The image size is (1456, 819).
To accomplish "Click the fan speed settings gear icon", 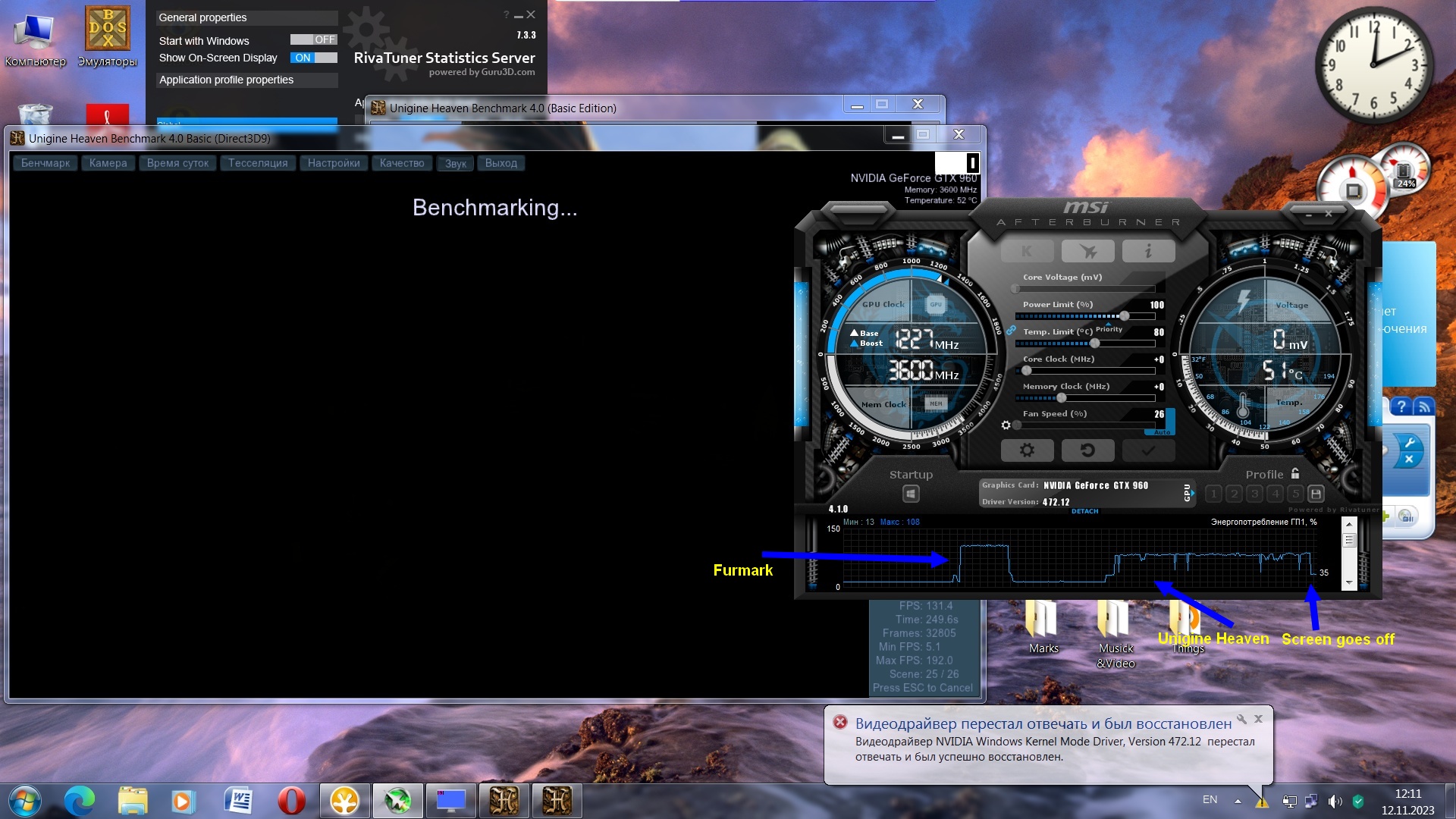I will tap(1006, 425).
